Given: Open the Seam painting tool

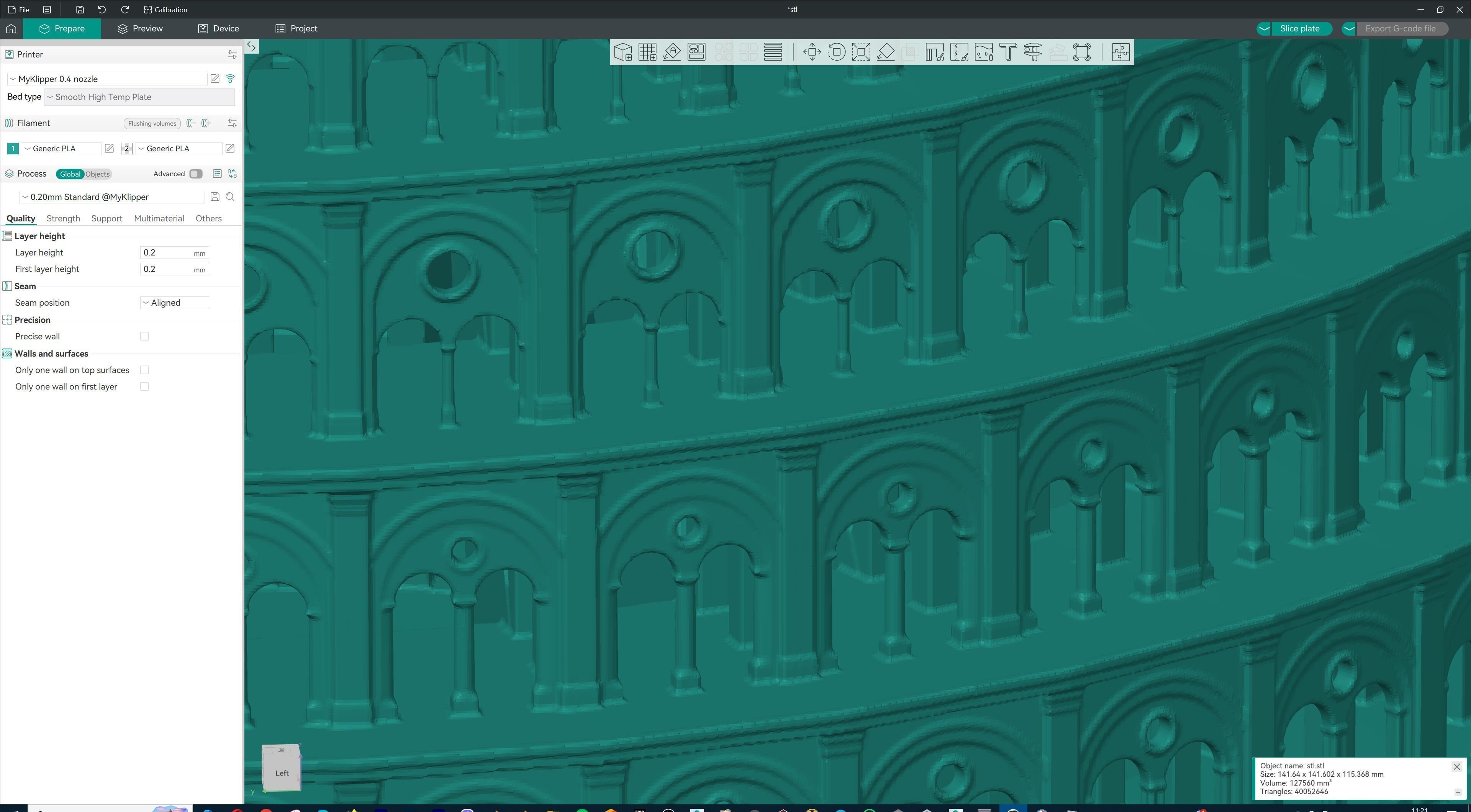Looking at the screenshot, I should pos(959,52).
